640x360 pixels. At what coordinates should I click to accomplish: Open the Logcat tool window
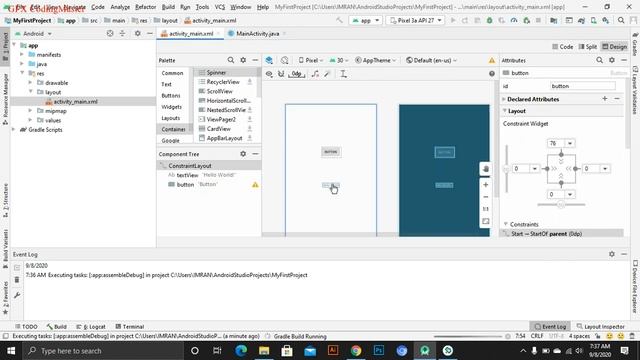click(x=91, y=327)
